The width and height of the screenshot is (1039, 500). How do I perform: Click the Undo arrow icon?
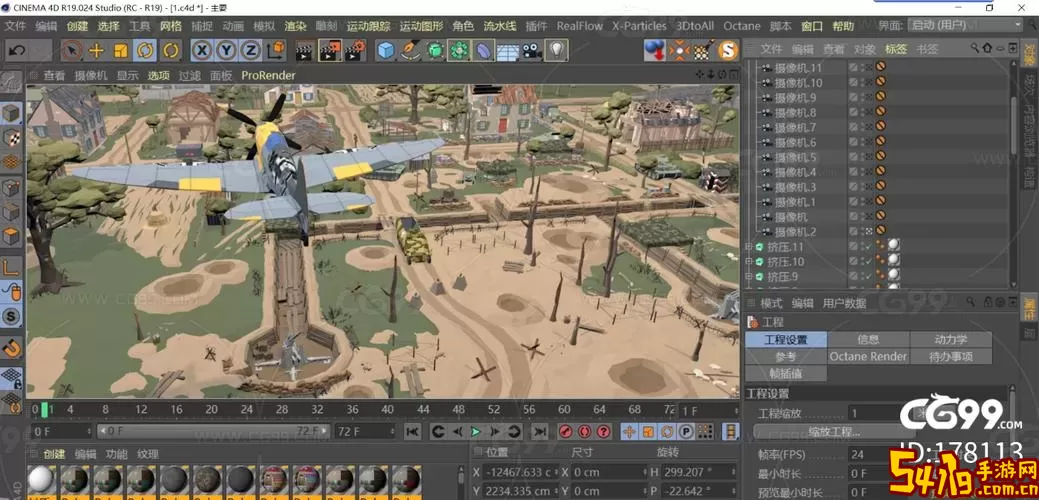click(x=17, y=50)
